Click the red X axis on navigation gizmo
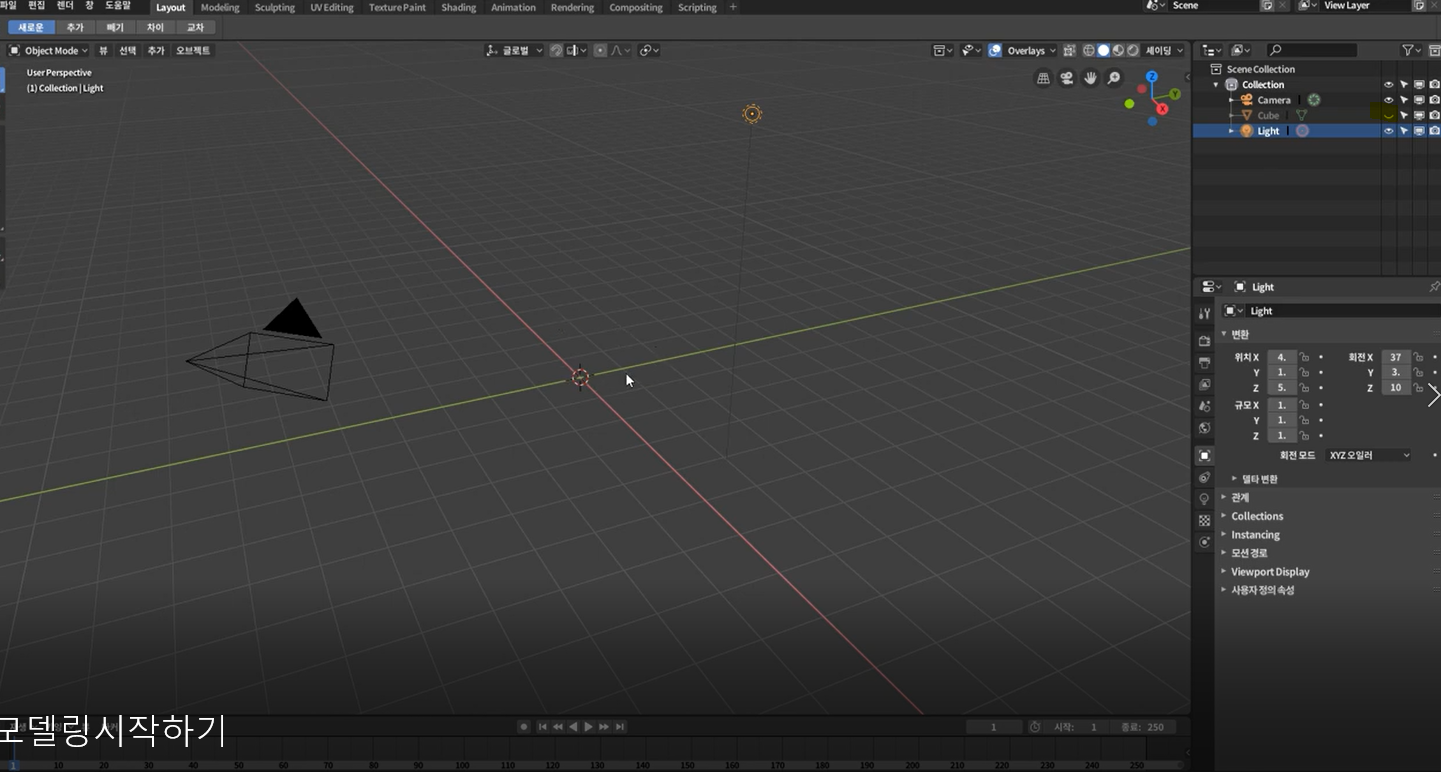The height and width of the screenshot is (772, 1441). click(1162, 109)
